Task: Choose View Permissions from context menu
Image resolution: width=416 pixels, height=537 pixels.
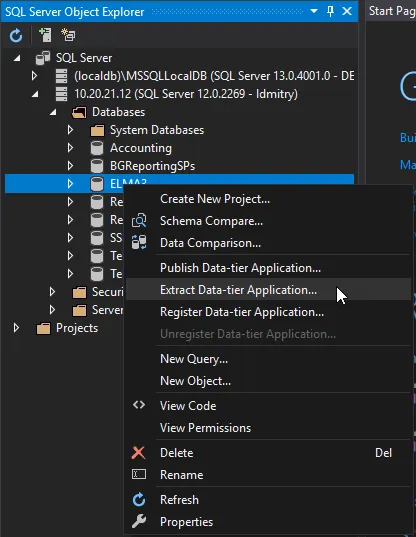Action: [x=268, y=428]
